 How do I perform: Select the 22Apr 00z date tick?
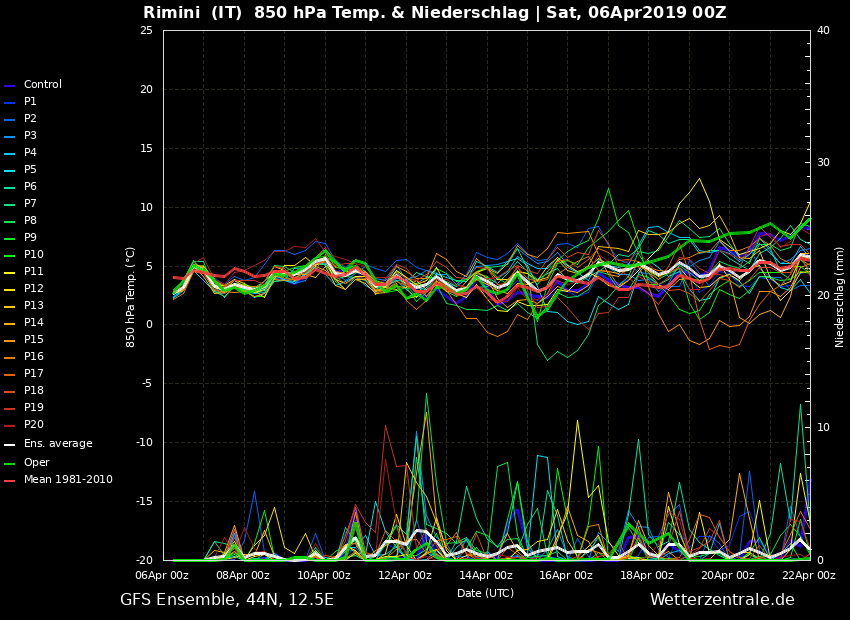pyautogui.click(x=808, y=576)
